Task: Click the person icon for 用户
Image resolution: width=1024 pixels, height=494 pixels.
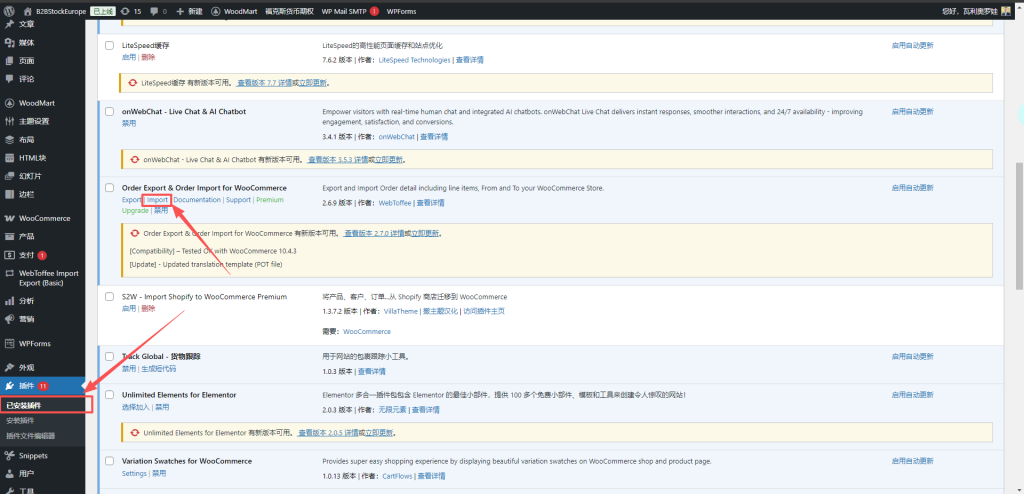Action: pos(9,474)
